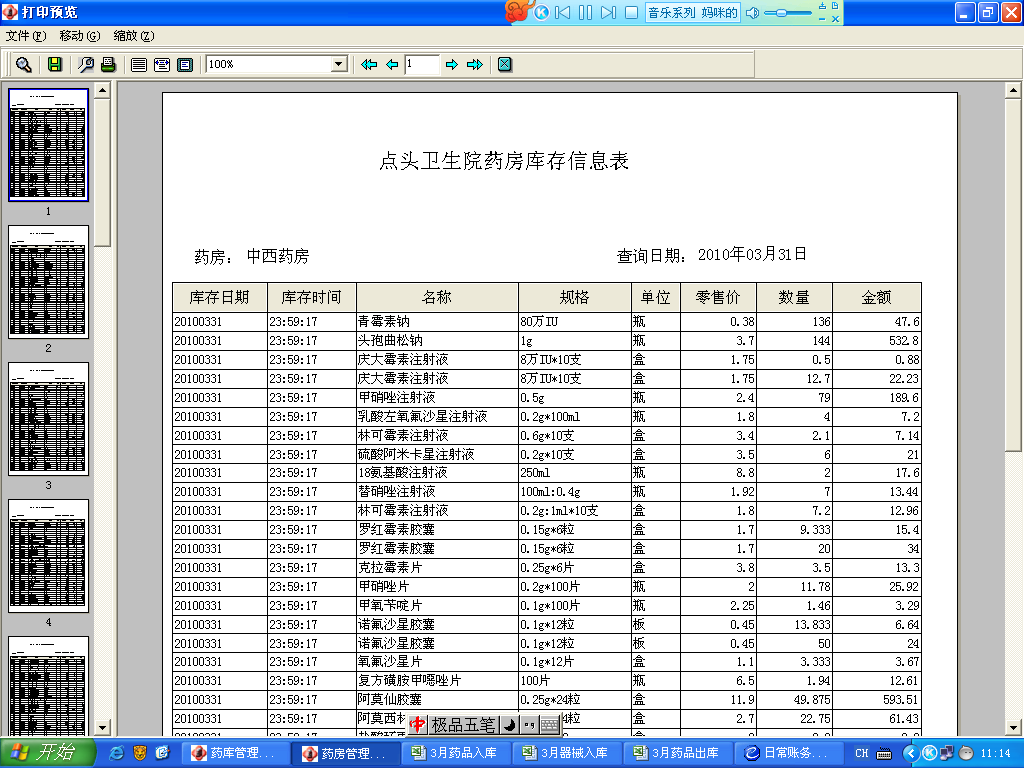Open the 100% zoom level dropdown
This screenshot has height=768, width=1024.
(338, 64)
